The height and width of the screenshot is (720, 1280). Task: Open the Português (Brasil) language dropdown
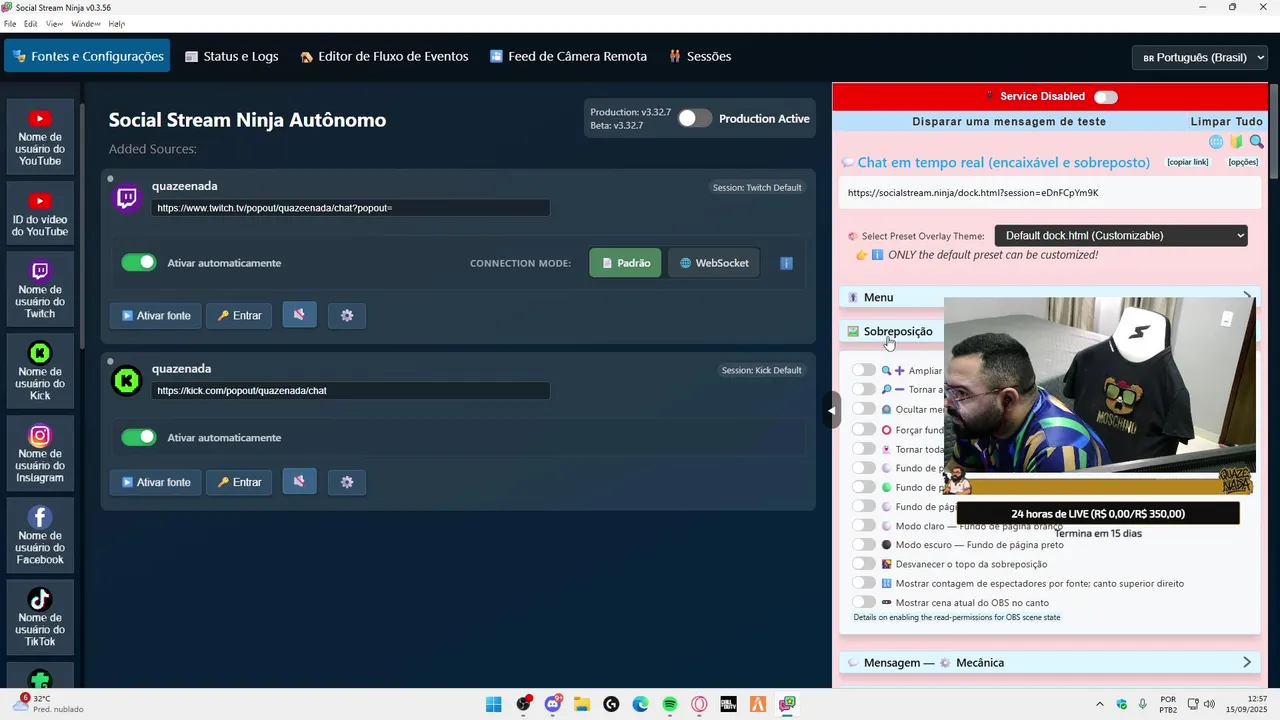click(1200, 57)
